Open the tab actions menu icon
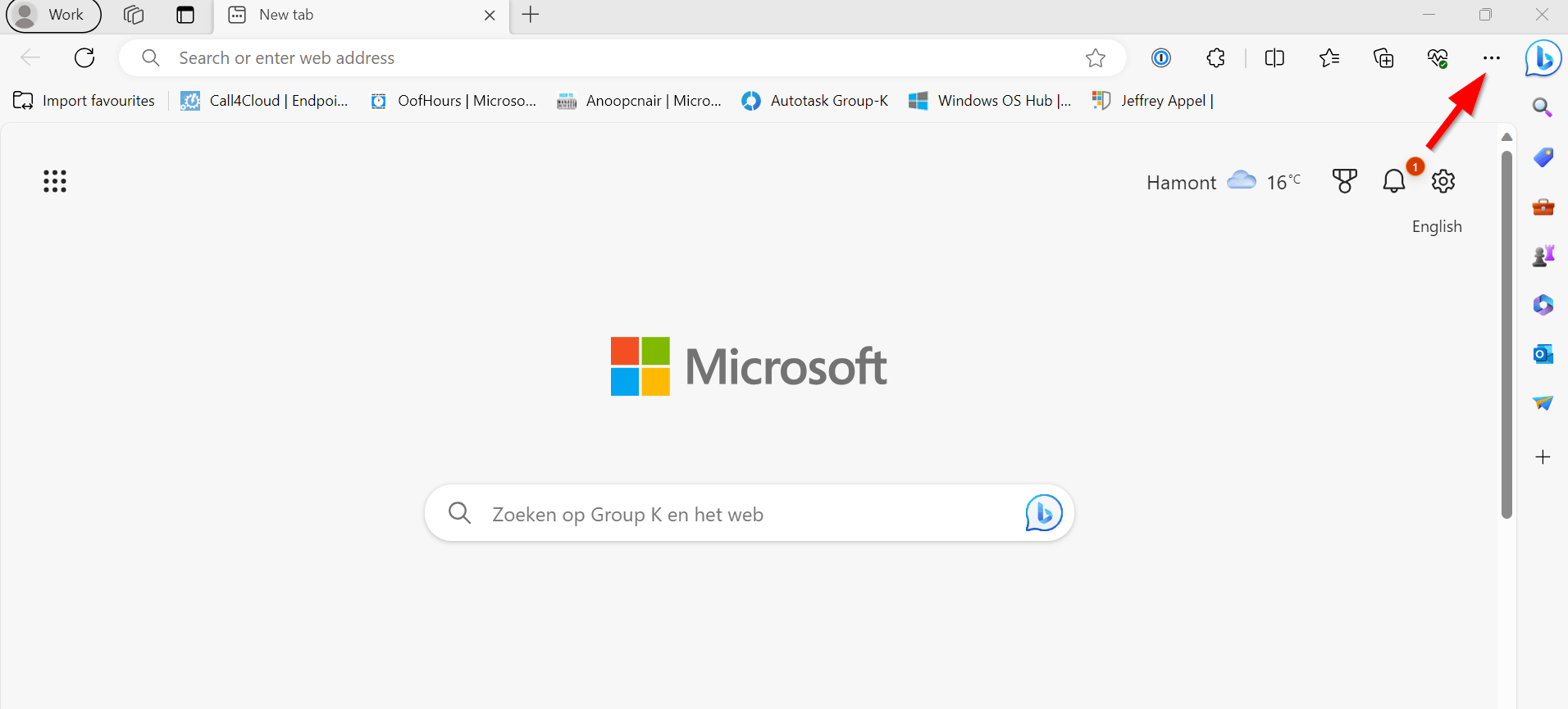1568x709 pixels. click(x=185, y=15)
